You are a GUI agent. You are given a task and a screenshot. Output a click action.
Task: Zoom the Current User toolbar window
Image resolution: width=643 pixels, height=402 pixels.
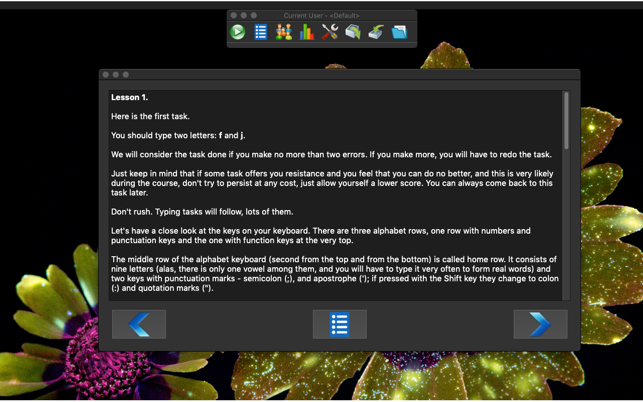coord(253,15)
